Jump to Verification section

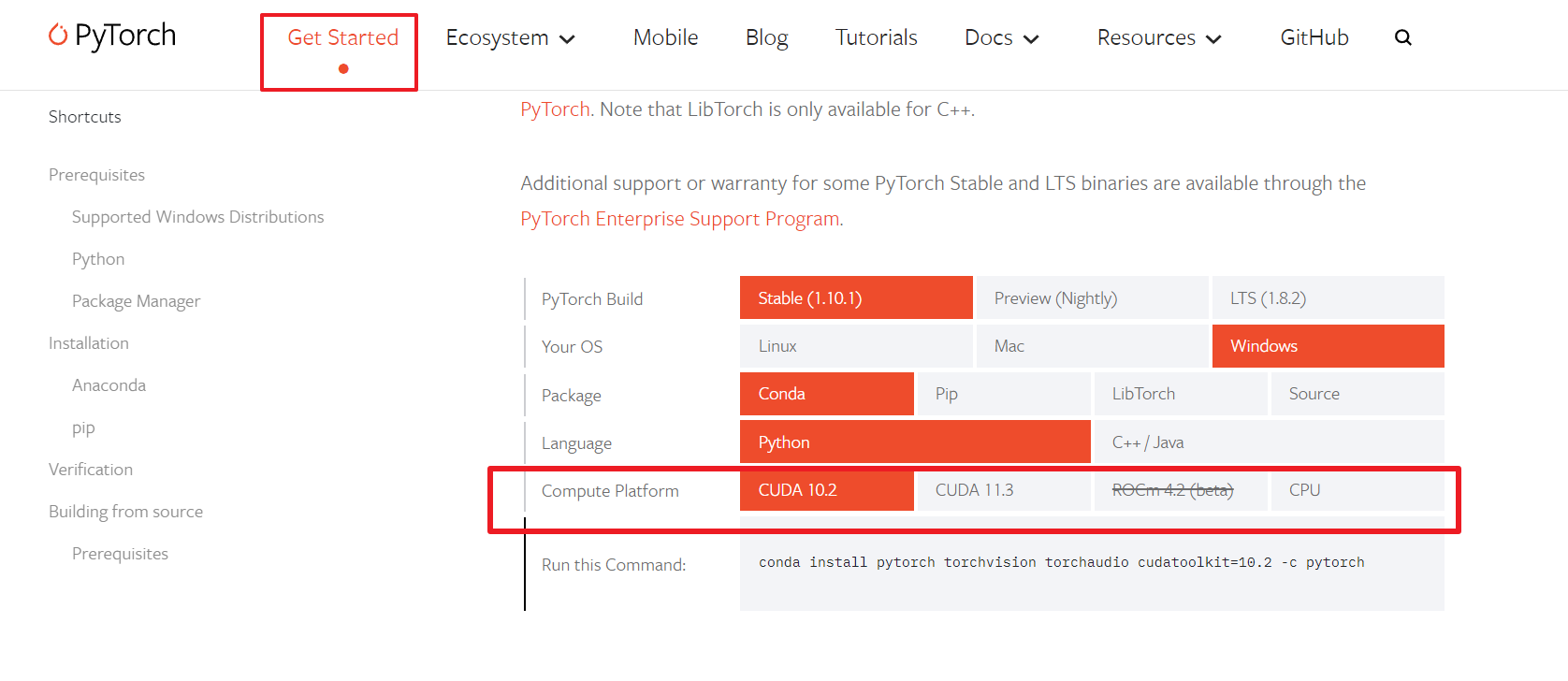(91, 470)
